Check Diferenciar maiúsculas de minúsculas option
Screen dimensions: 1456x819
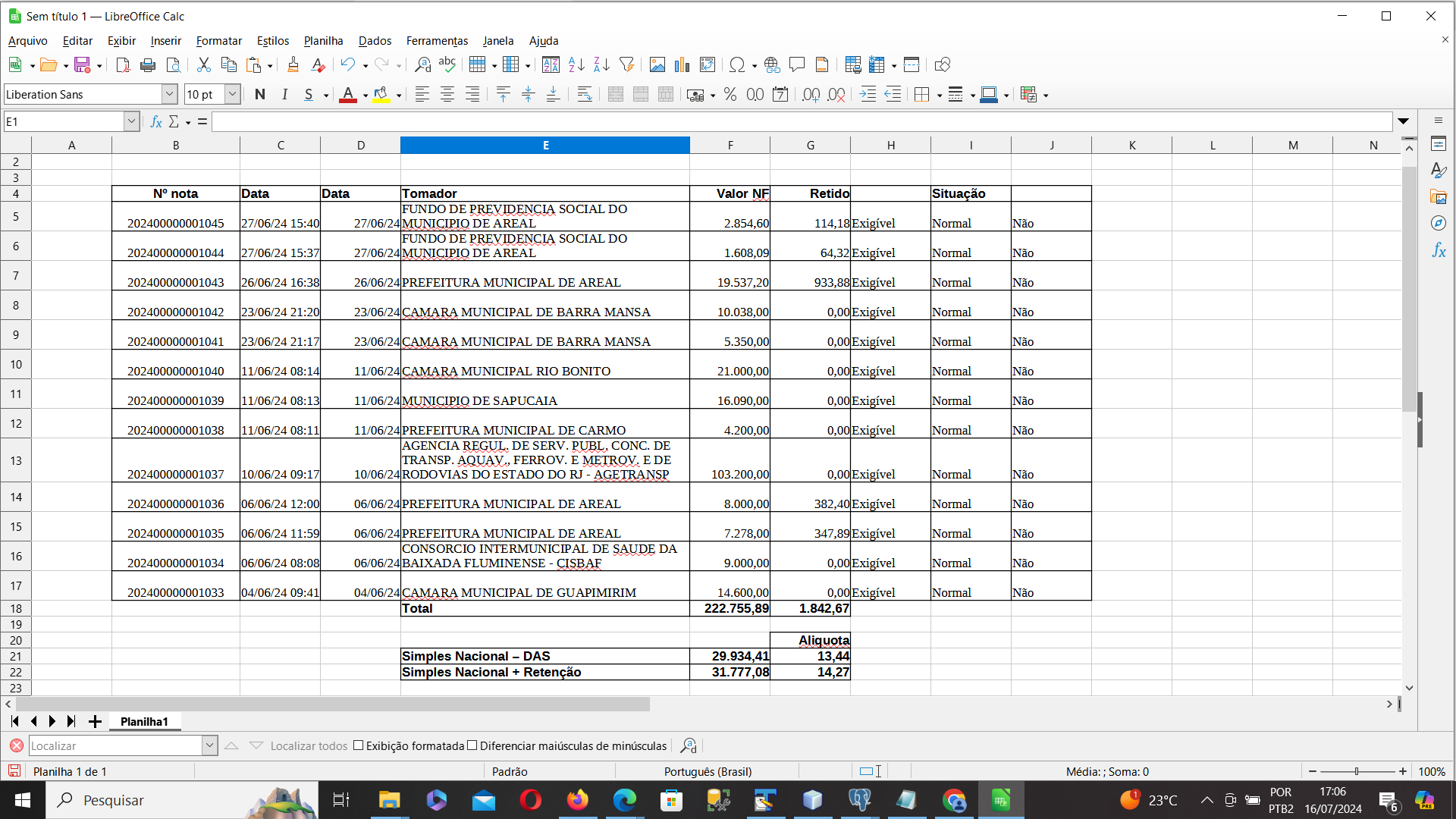pyautogui.click(x=472, y=745)
